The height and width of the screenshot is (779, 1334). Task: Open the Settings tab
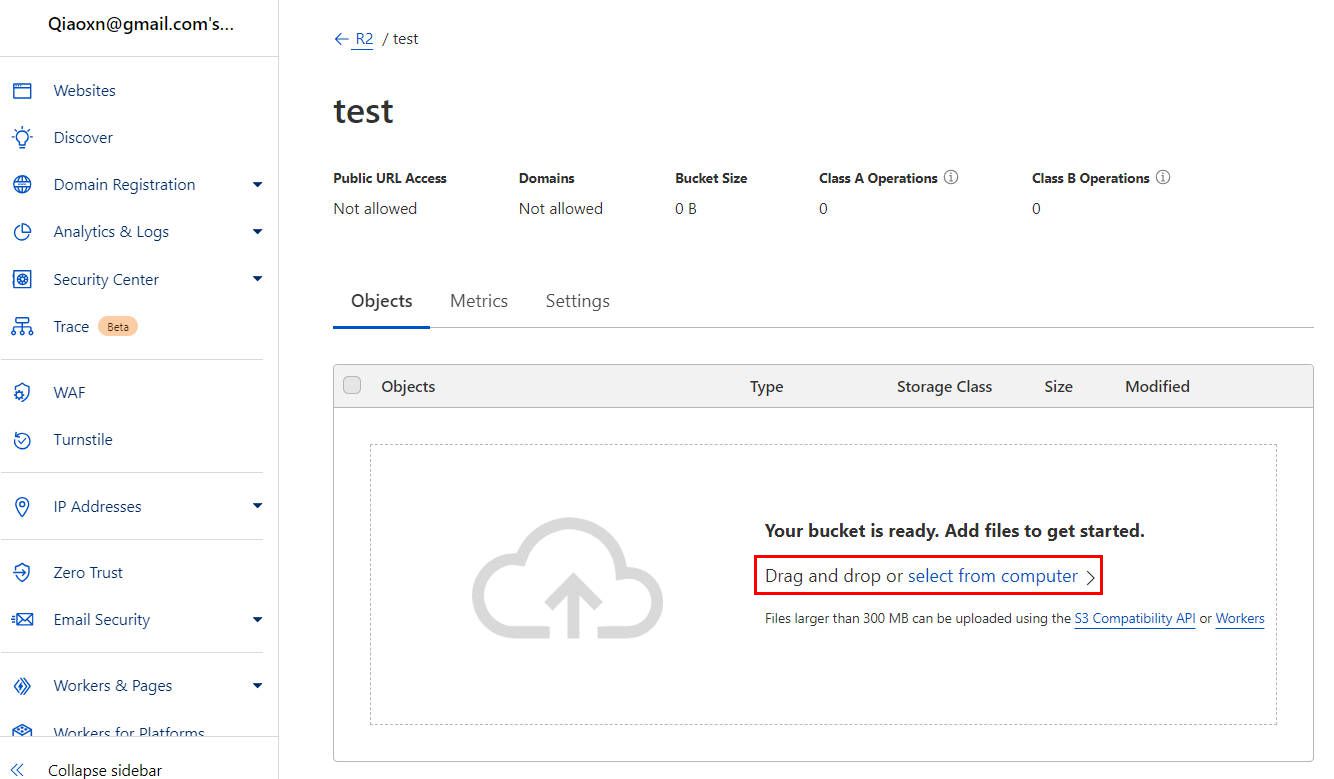click(x=577, y=301)
